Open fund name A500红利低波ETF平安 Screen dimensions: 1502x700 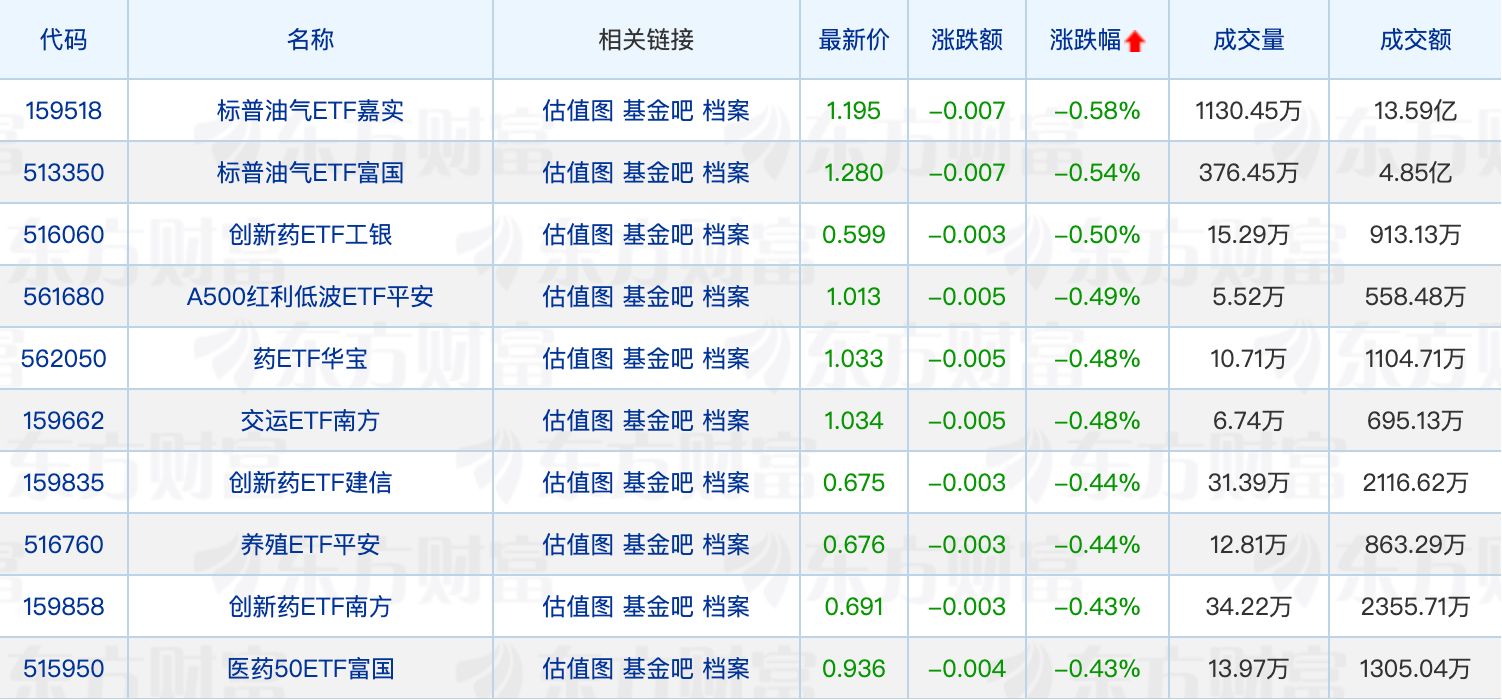311,296
